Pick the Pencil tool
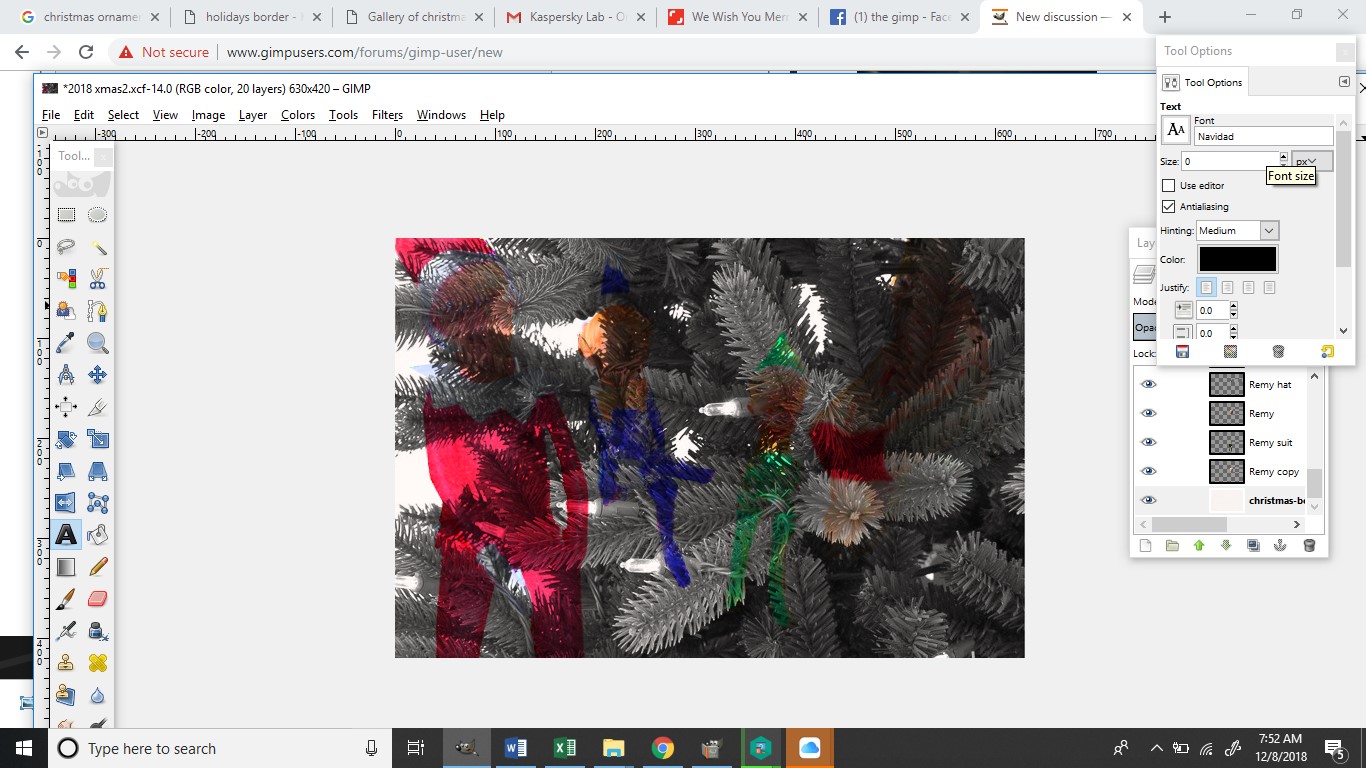The width and height of the screenshot is (1366, 768). pos(97,567)
